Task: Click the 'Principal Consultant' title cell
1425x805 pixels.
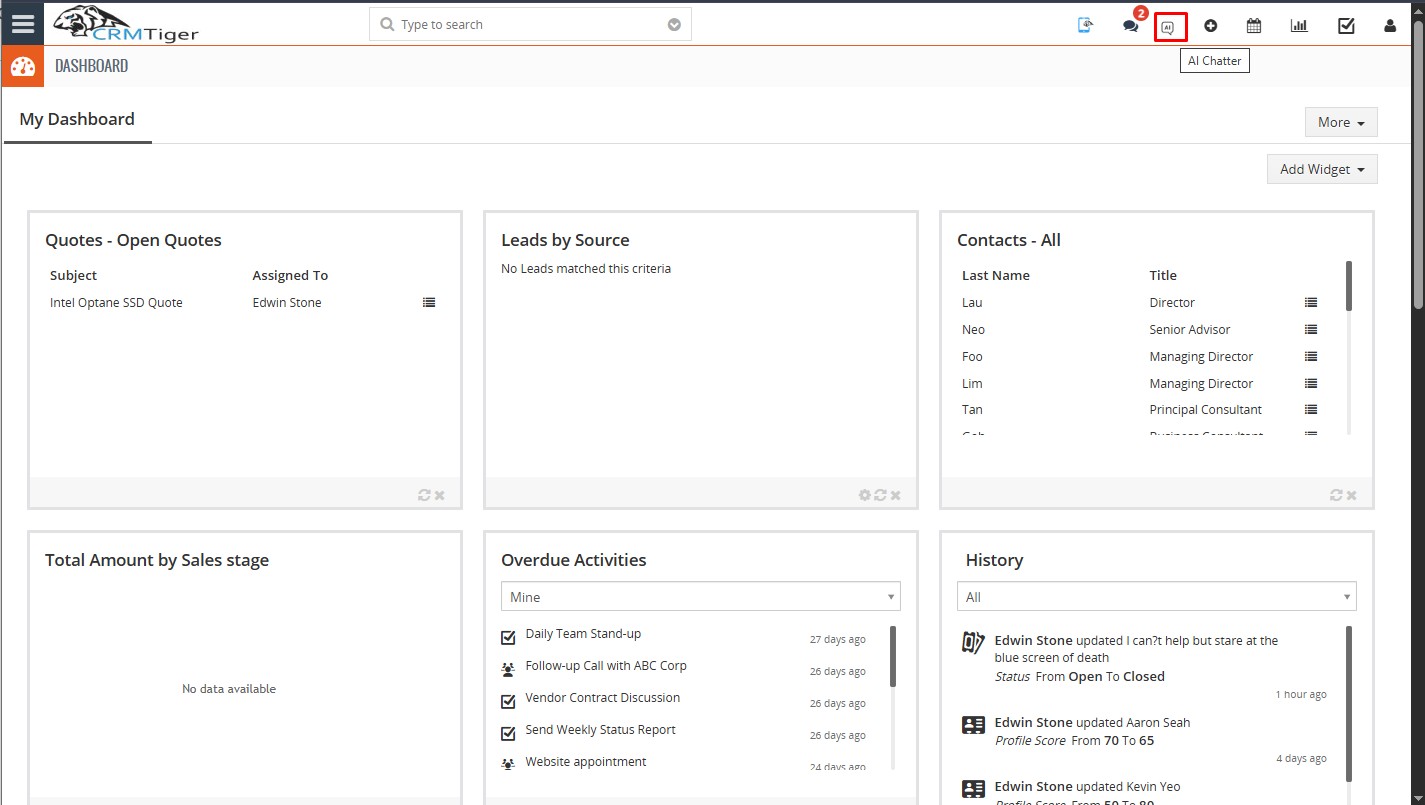Action: click(x=1206, y=409)
